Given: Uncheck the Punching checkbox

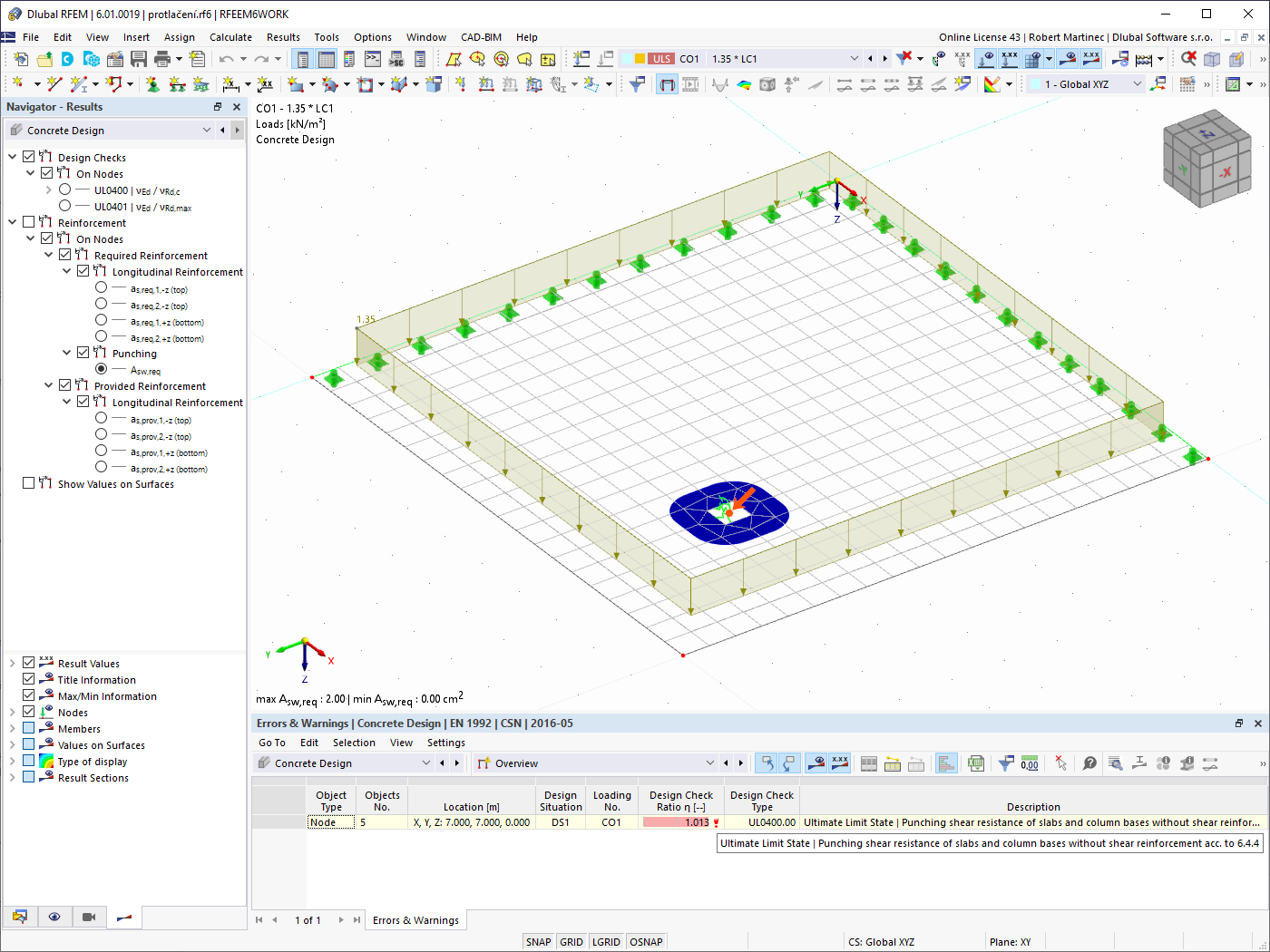Looking at the screenshot, I should coord(83,353).
